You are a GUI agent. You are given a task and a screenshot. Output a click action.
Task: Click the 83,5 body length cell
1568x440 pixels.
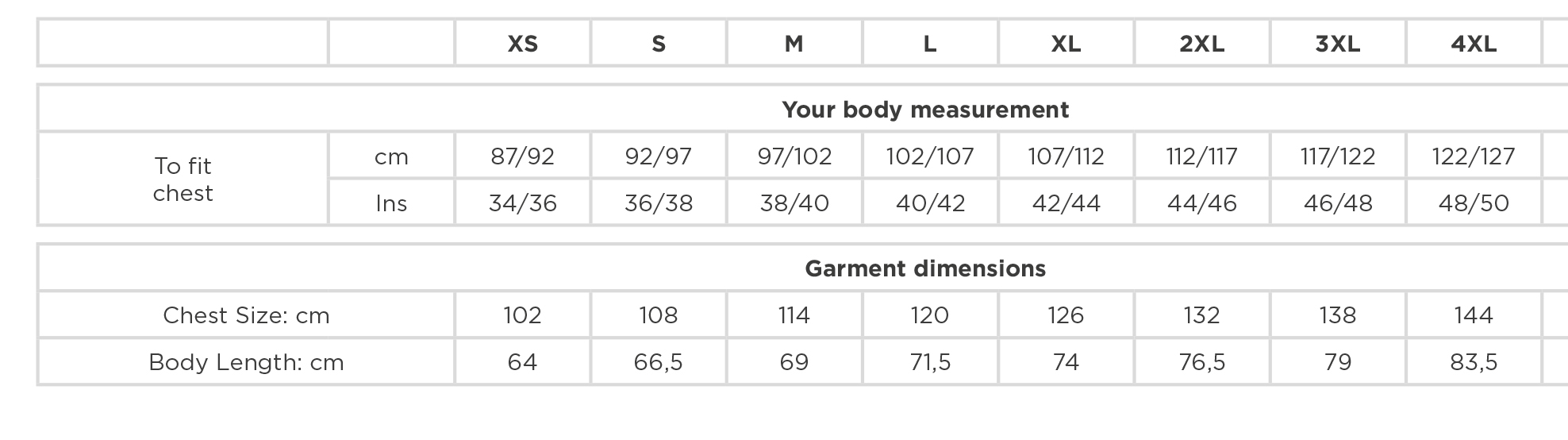click(x=1474, y=361)
